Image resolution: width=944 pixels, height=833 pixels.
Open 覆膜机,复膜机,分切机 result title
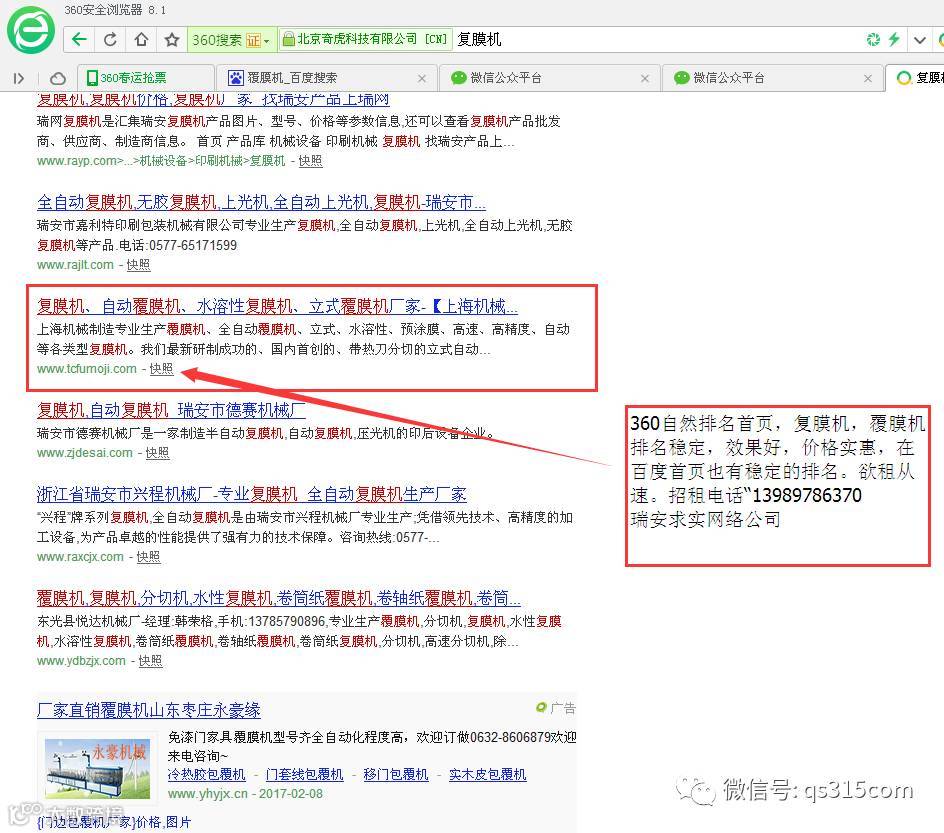pos(278,598)
